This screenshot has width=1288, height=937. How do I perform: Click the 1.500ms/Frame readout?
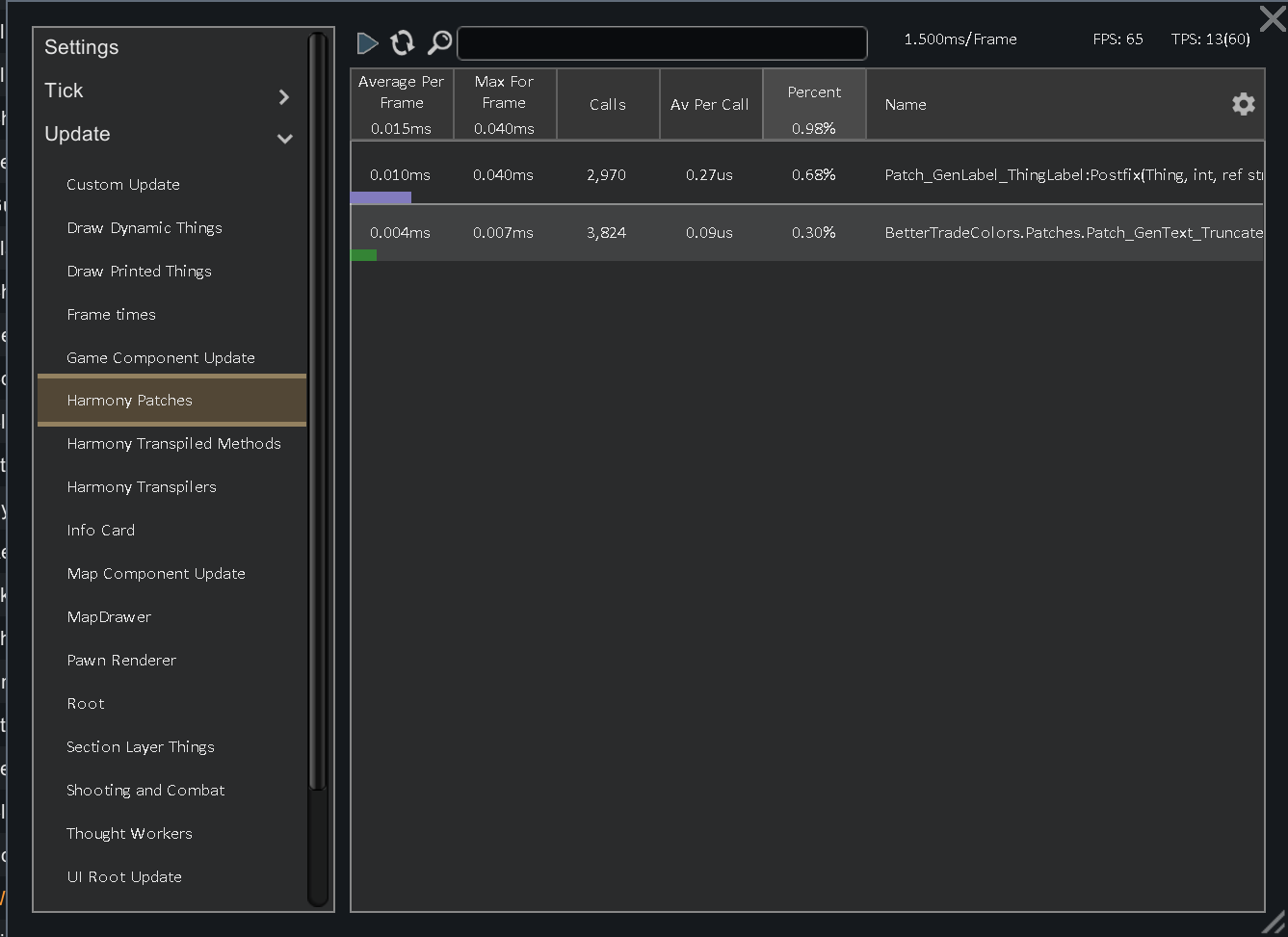tap(960, 39)
